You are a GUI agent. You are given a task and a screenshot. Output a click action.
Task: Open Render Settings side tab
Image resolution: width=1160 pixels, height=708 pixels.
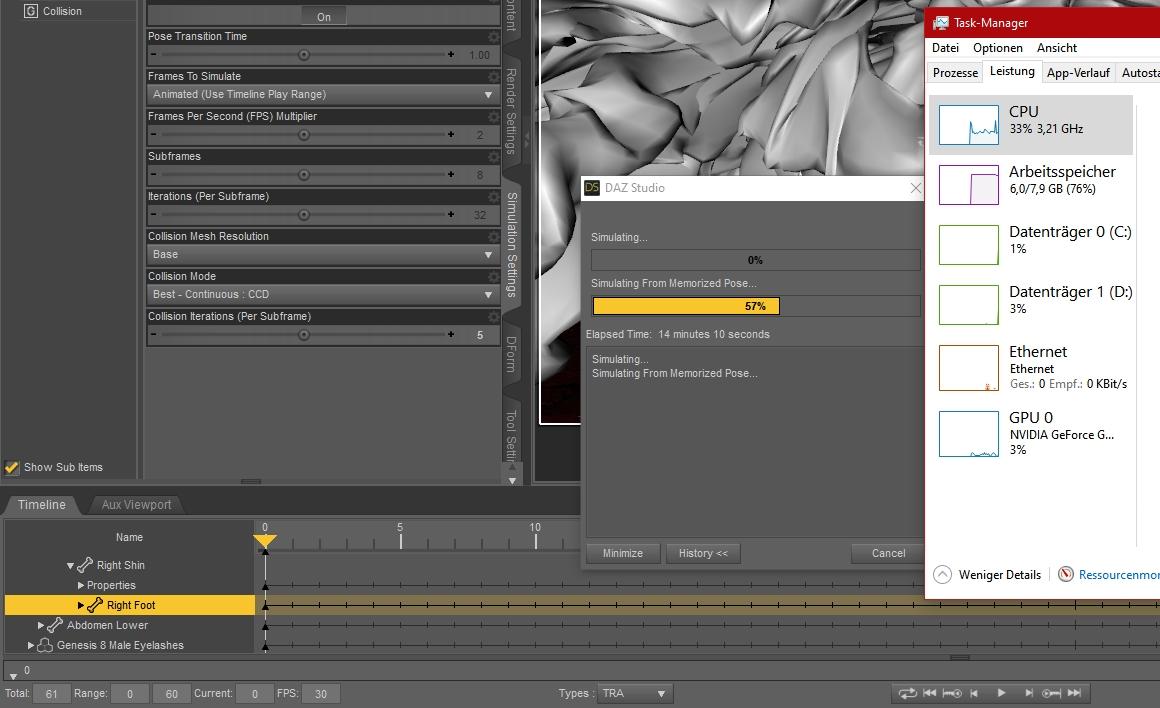(511, 111)
